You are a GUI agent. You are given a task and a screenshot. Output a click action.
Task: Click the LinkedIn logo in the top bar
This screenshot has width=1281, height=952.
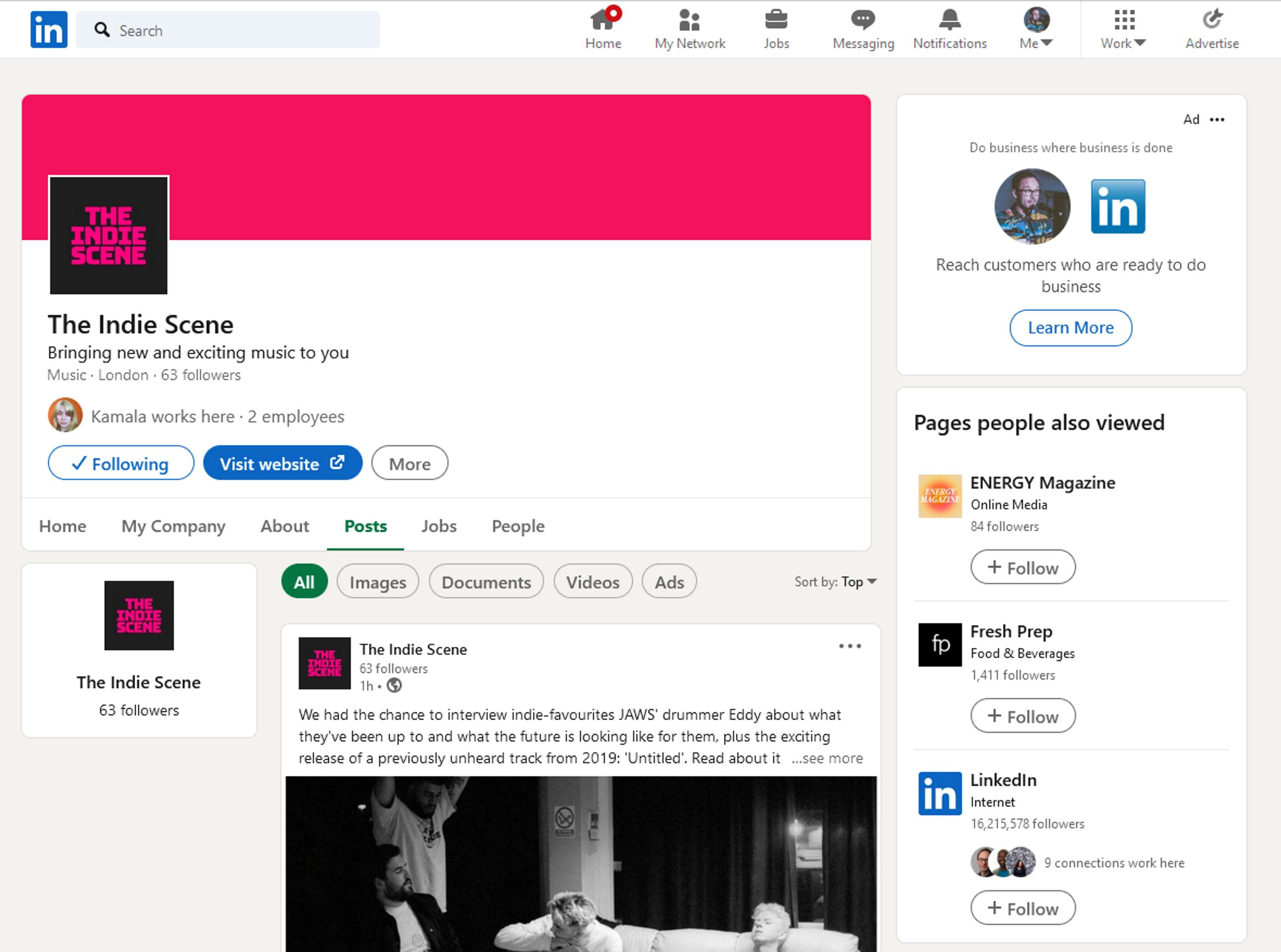coord(48,29)
